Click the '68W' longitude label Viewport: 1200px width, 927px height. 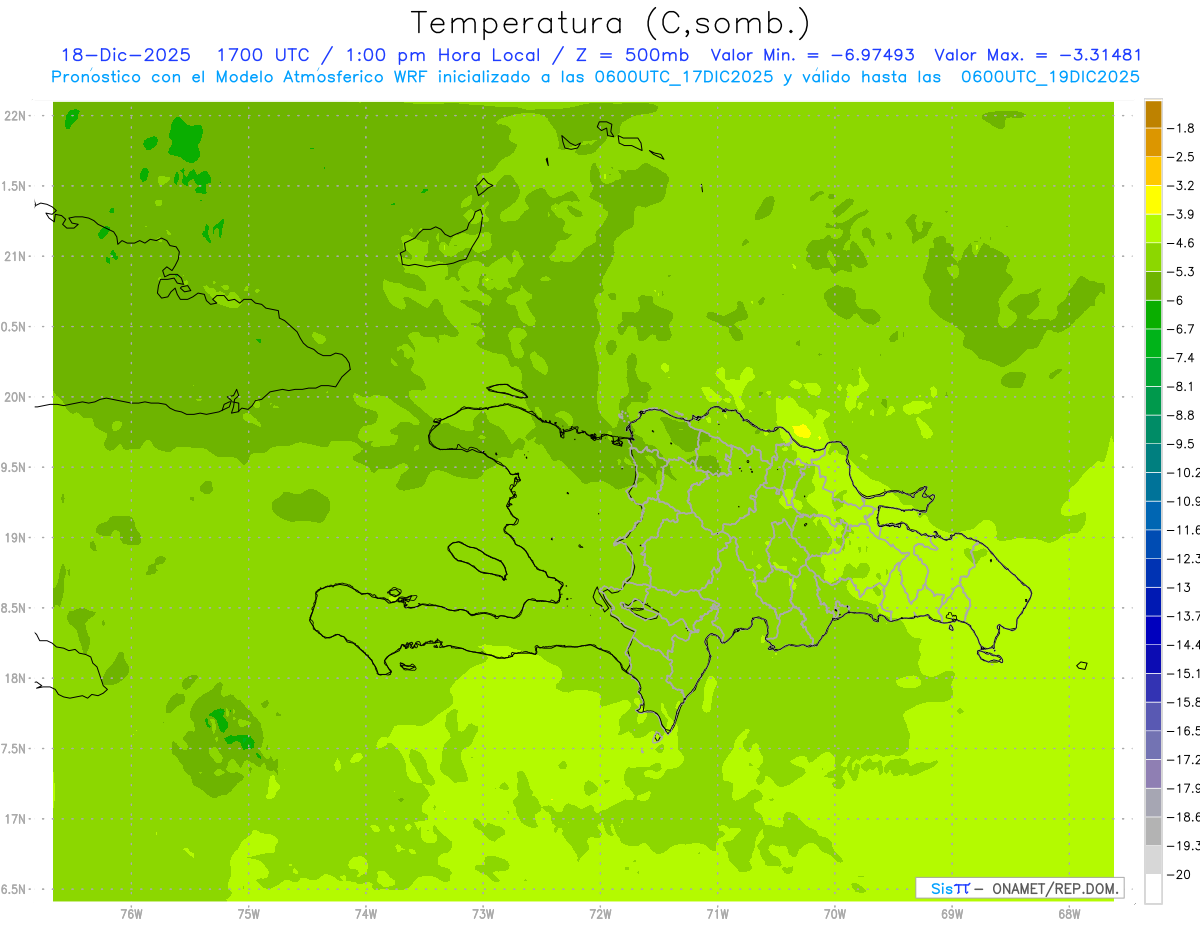tap(1069, 914)
